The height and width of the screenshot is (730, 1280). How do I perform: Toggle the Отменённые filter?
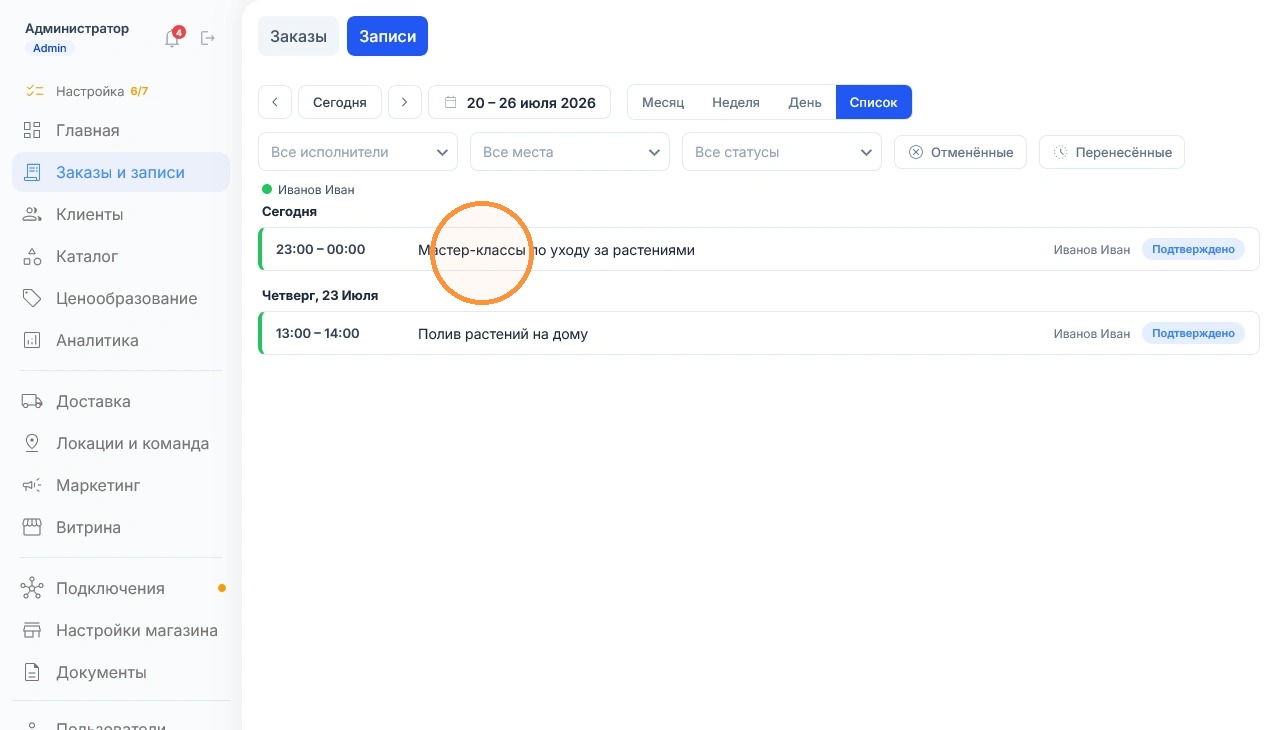pyautogui.click(x=960, y=152)
